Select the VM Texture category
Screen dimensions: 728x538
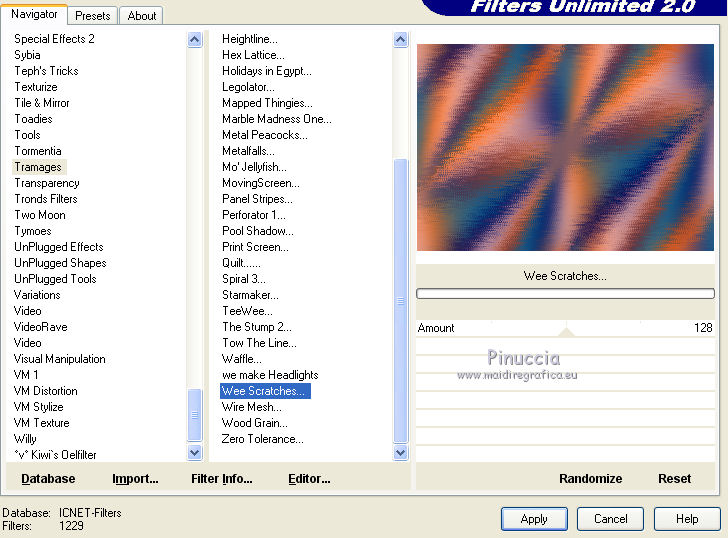(42, 423)
